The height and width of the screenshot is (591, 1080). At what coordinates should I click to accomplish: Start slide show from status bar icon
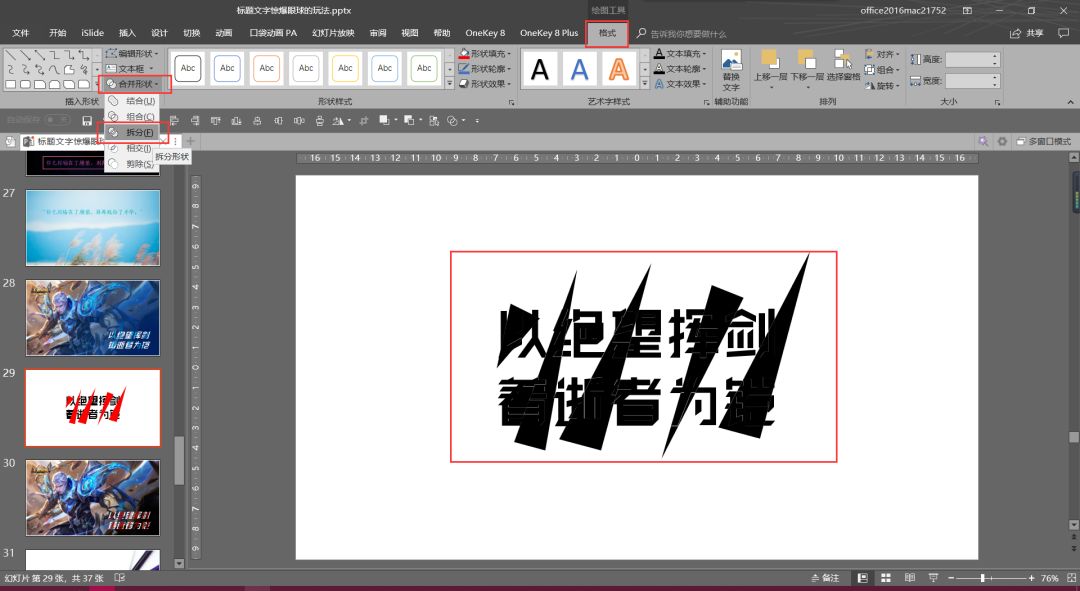tap(933, 578)
